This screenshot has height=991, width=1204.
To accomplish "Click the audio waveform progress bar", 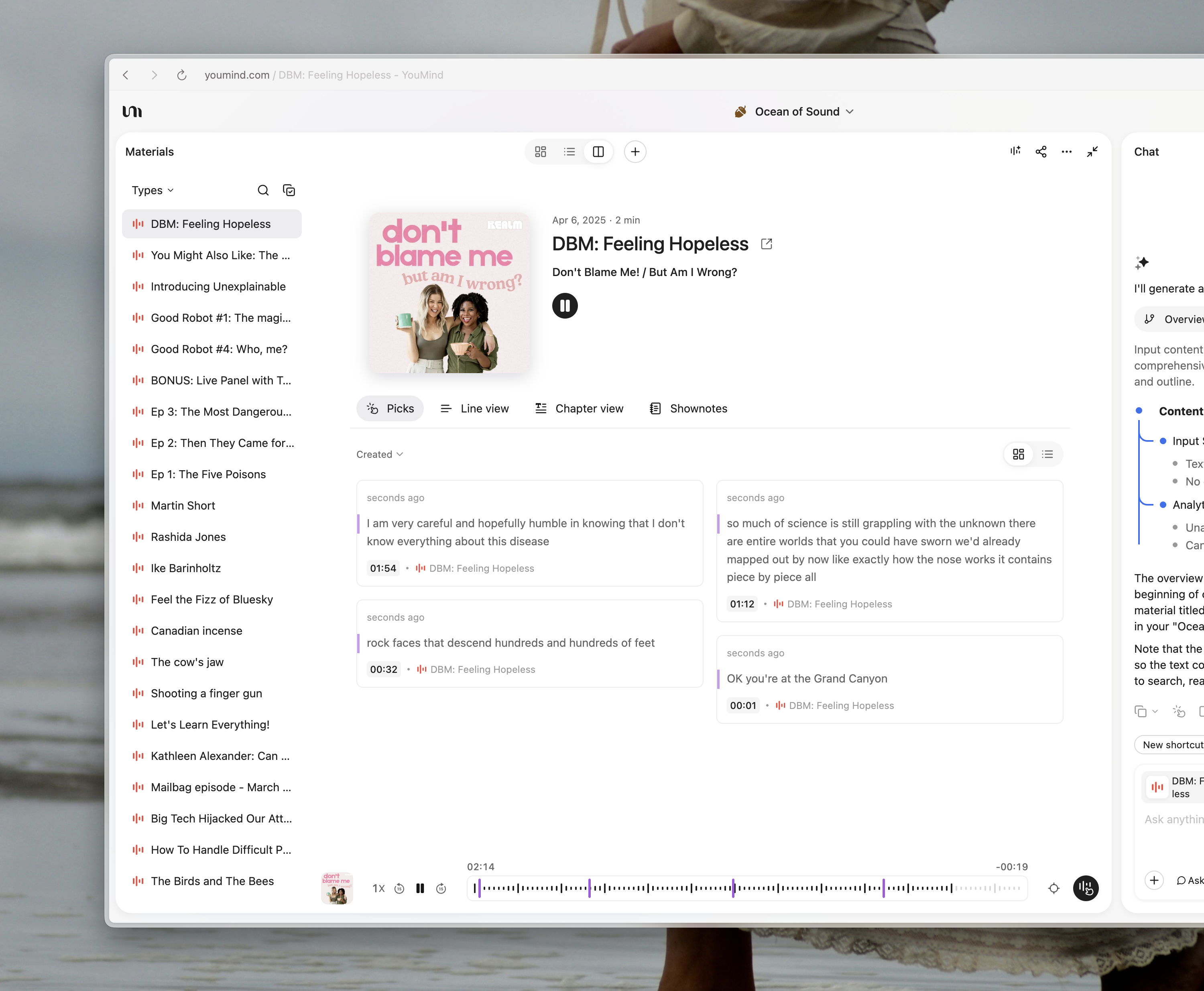I will [x=747, y=888].
